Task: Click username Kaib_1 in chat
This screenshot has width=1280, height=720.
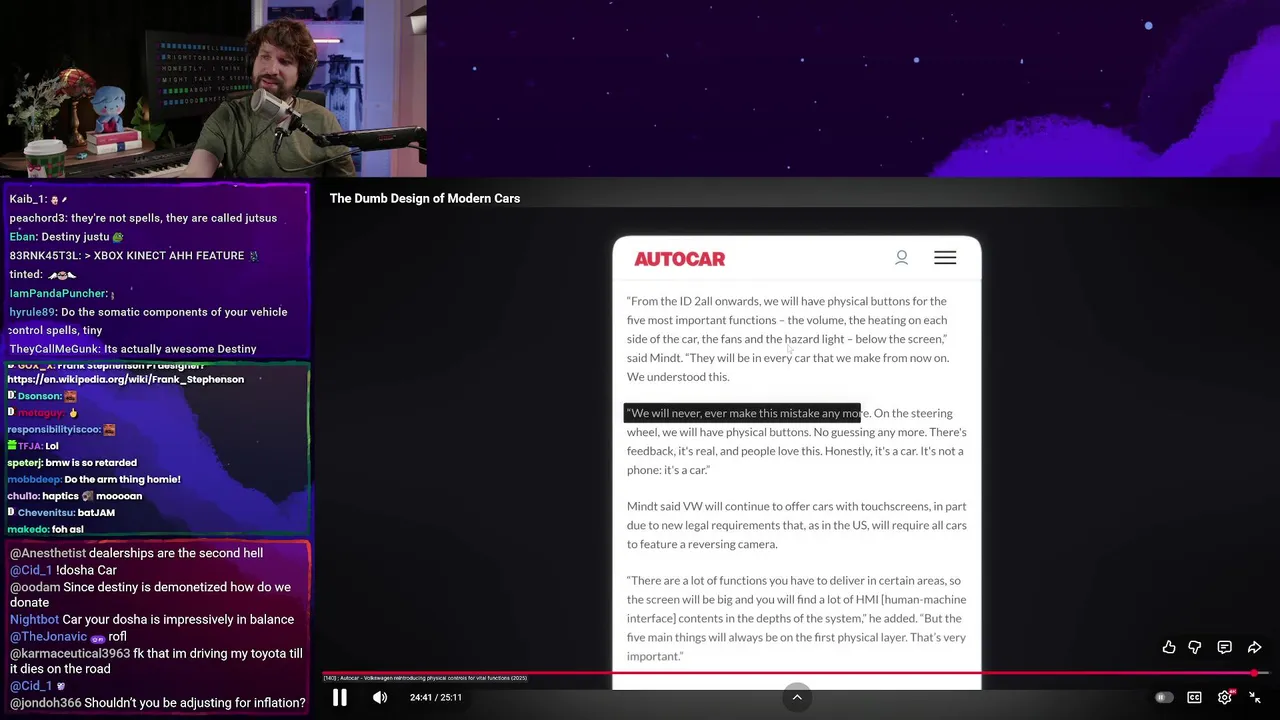Action: (27, 199)
